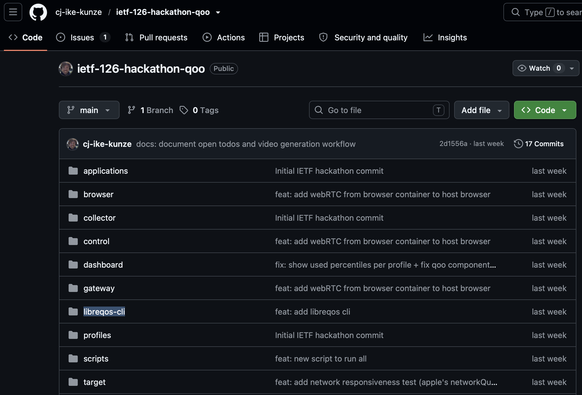This screenshot has height=395, width=582.
Task: View the 1 Branch list
Action: tap(150, 110)
